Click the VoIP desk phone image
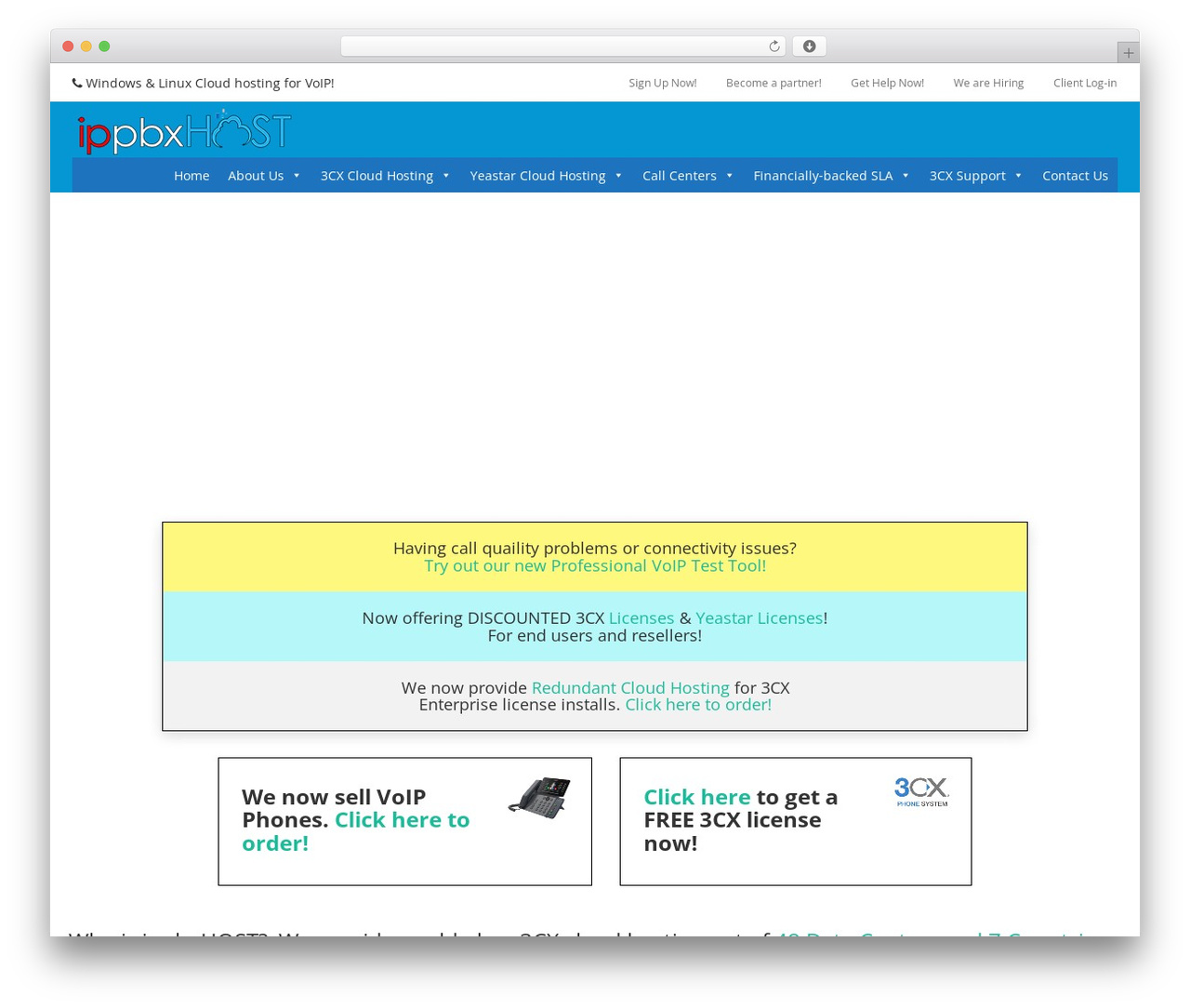Screen dimensions: 1190x1008 pyautogui.click(x=539, y=798)
